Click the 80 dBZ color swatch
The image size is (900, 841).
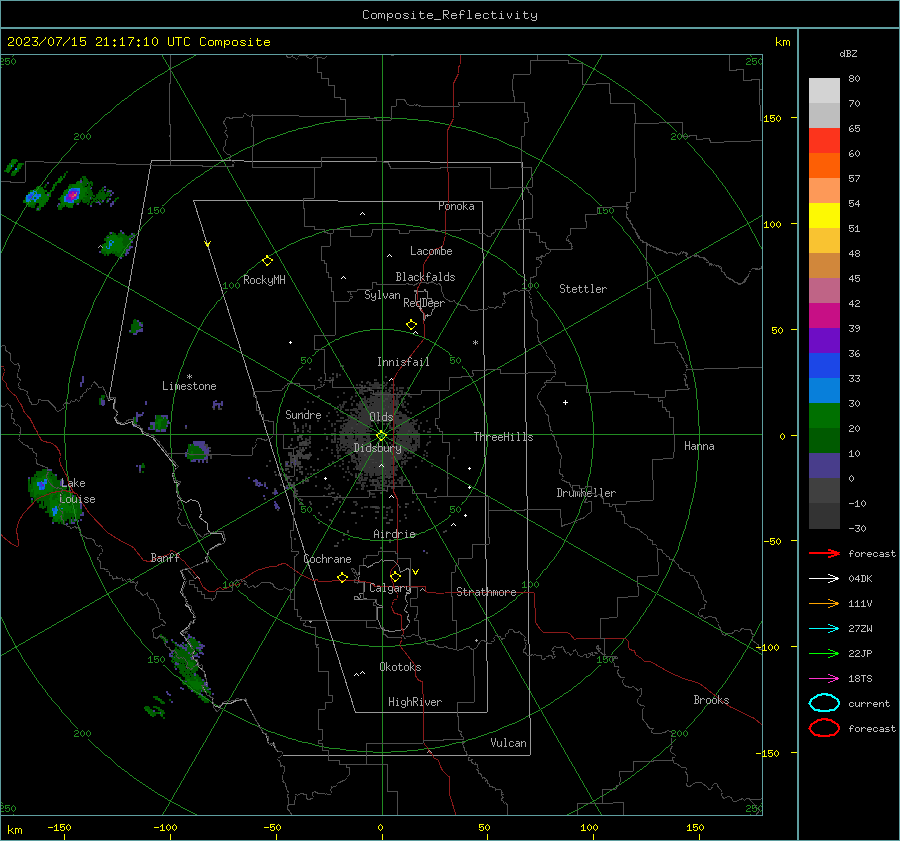tap(824, 90)
